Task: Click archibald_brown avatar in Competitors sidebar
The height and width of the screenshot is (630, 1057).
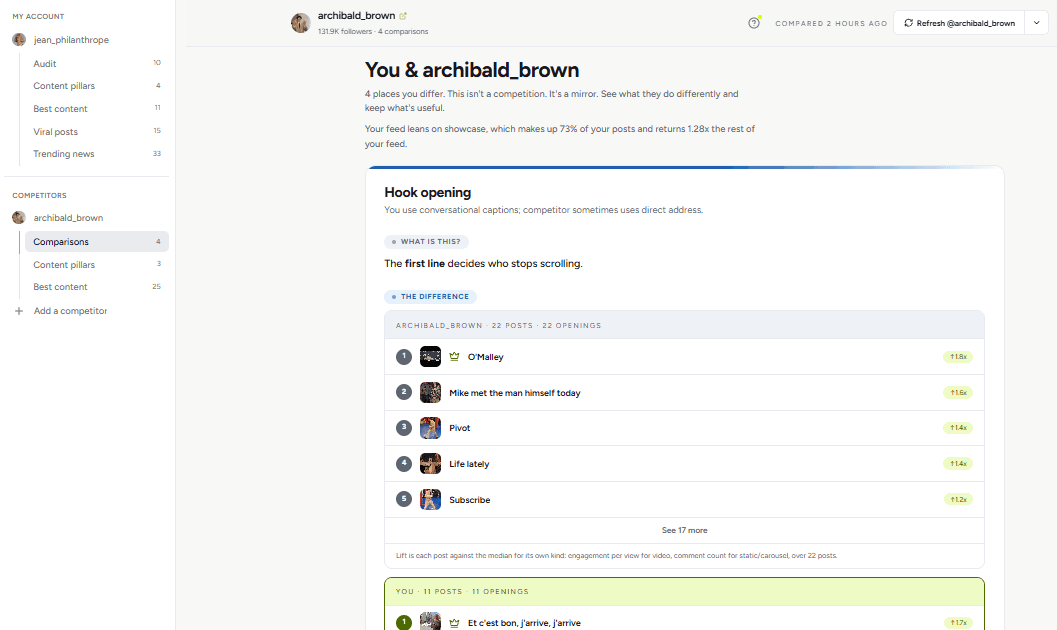Action: 19,218
